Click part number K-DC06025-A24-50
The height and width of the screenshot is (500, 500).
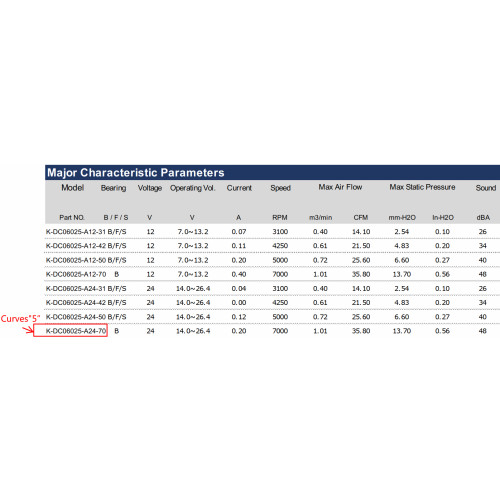(x=76, y=317)
